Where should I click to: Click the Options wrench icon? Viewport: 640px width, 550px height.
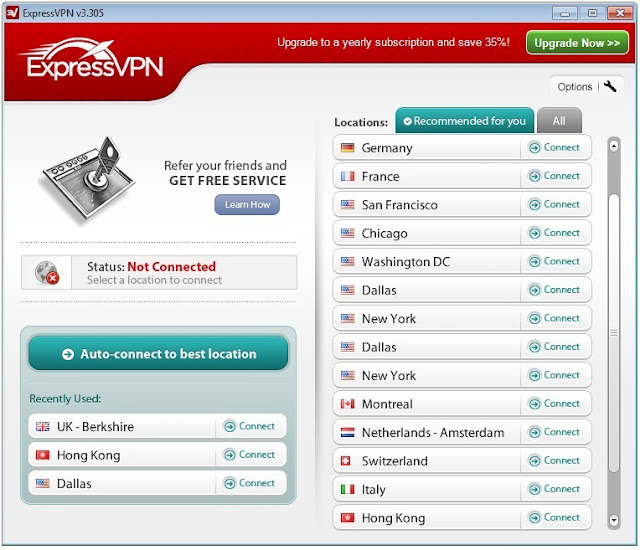click(610, 86)
